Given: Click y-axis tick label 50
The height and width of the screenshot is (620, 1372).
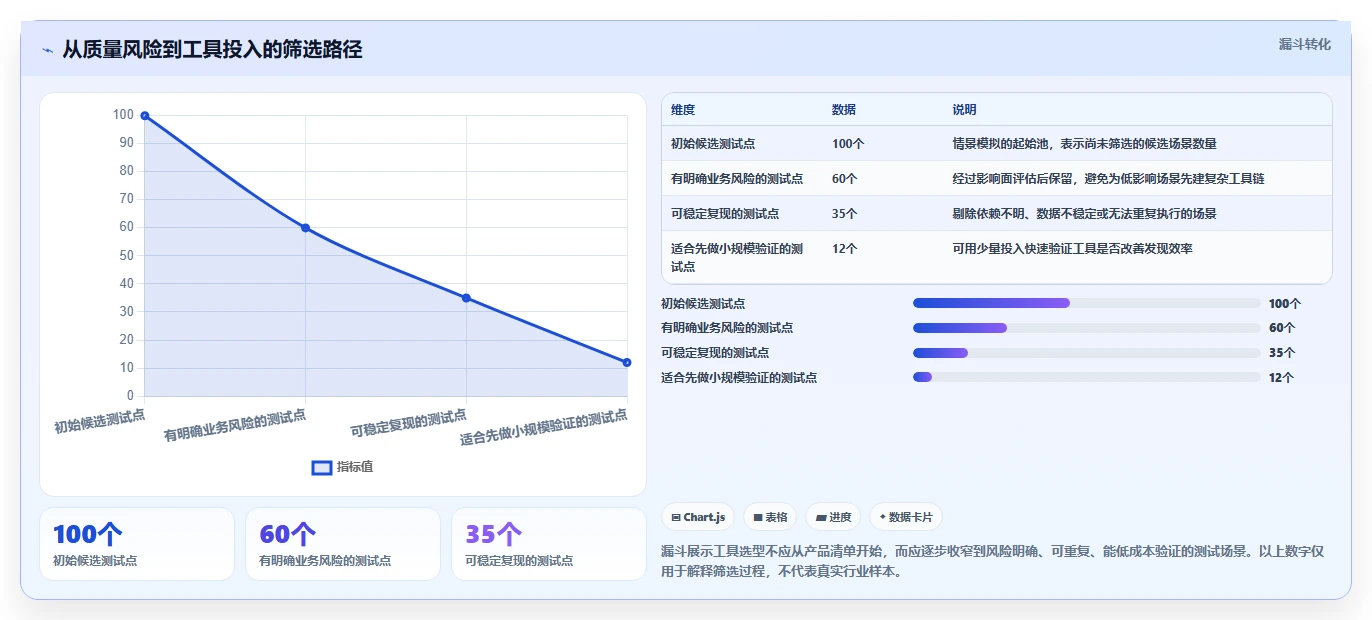Looking at the screenshot, I should pos(126,256).
